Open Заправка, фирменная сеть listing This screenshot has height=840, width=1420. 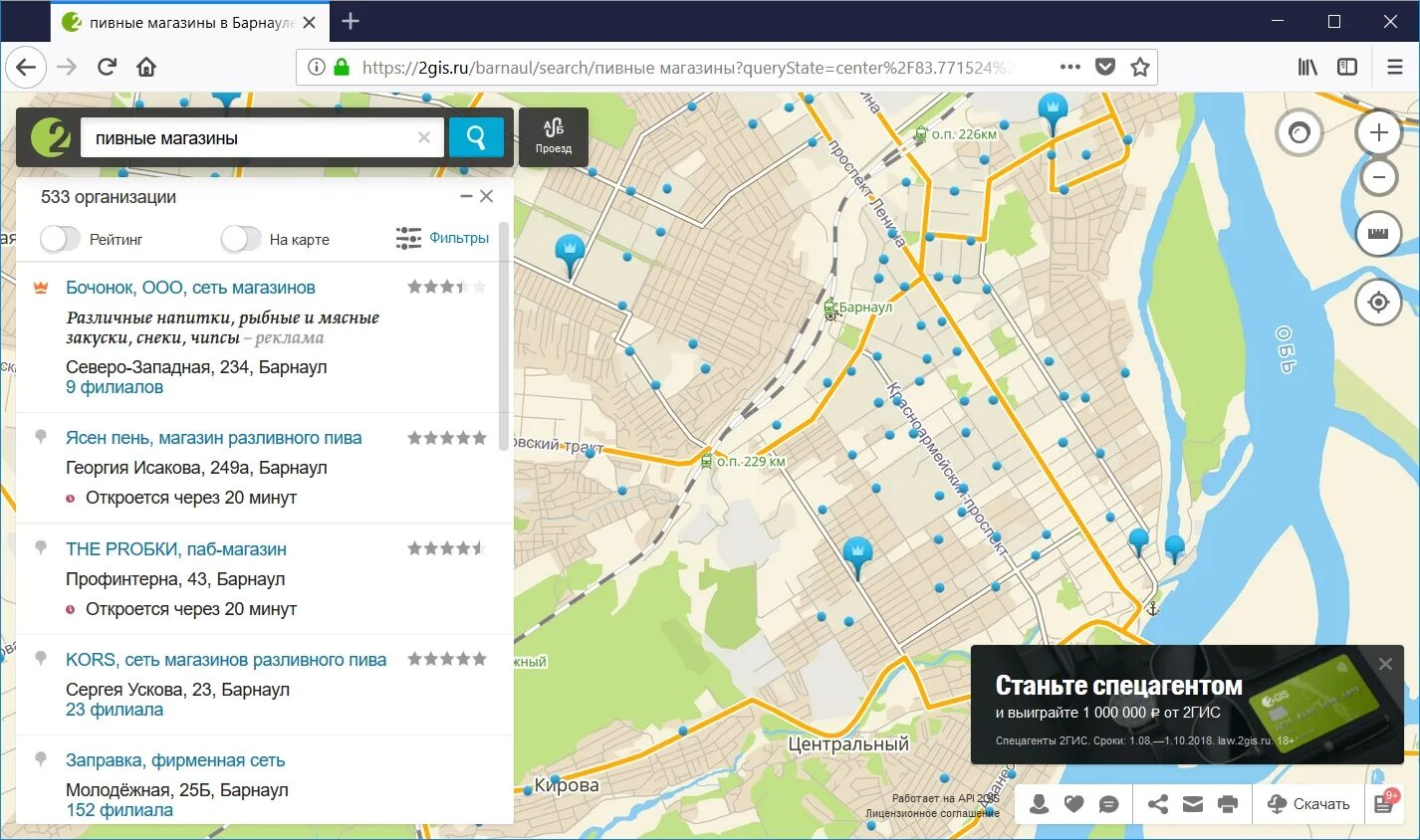[x=175, y=760]
